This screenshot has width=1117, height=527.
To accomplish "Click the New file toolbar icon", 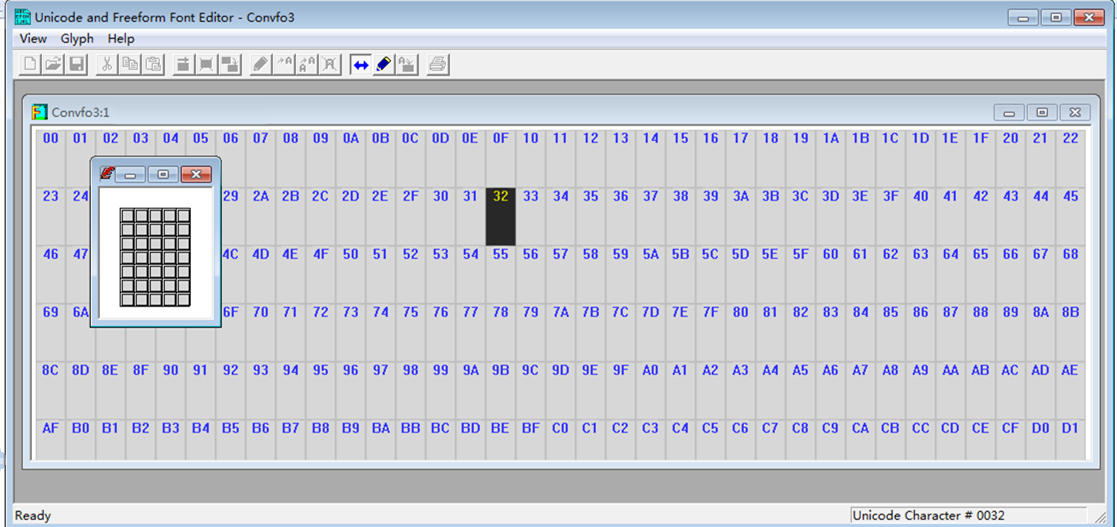I will click(x=30, y=65).
